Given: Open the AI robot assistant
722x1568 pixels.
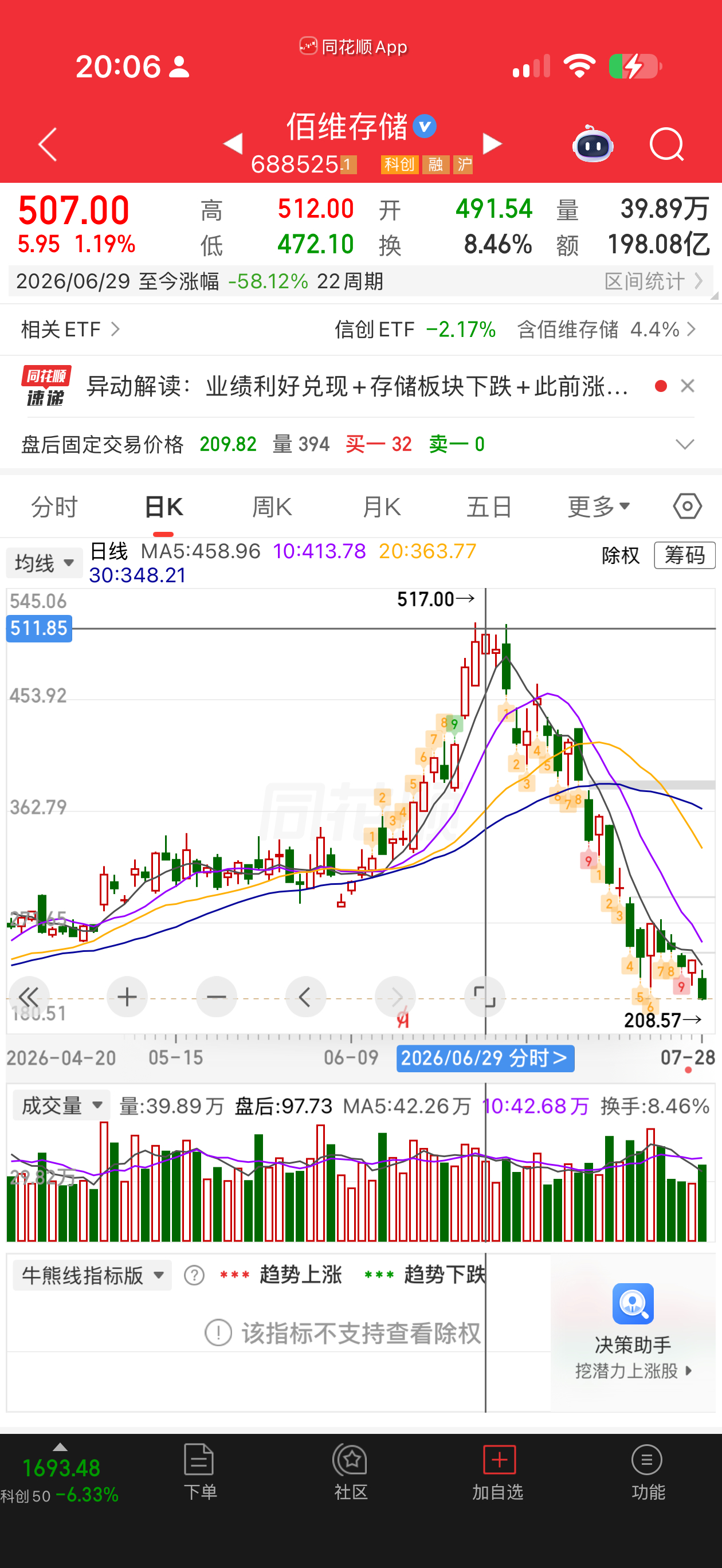Looking at the screenshot, I should coord(592,144).
